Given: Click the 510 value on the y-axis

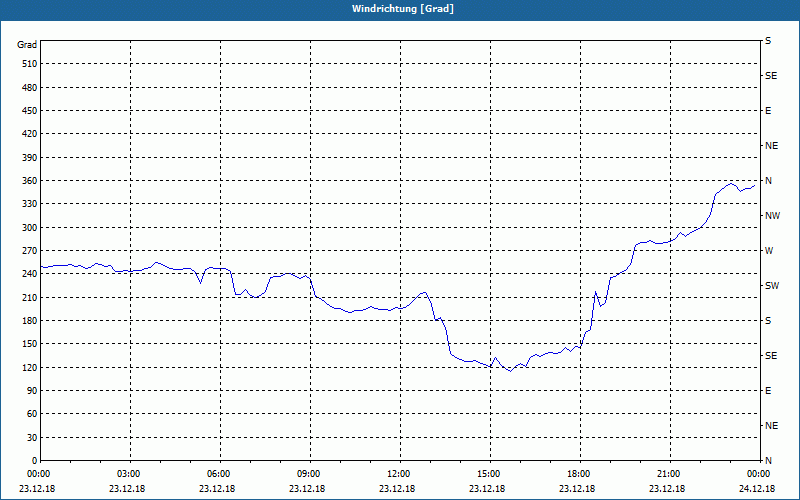Looking at the screenshot, I should [x=29, y=64].
